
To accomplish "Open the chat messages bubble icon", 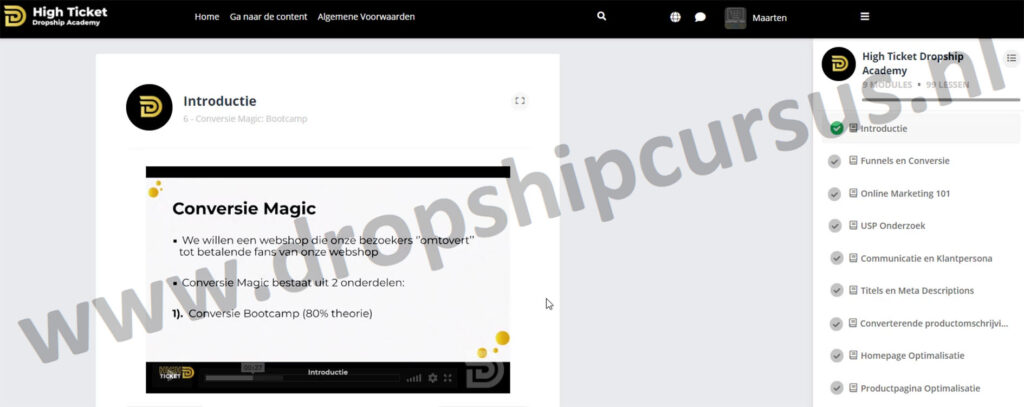I will tap(700, 17).
